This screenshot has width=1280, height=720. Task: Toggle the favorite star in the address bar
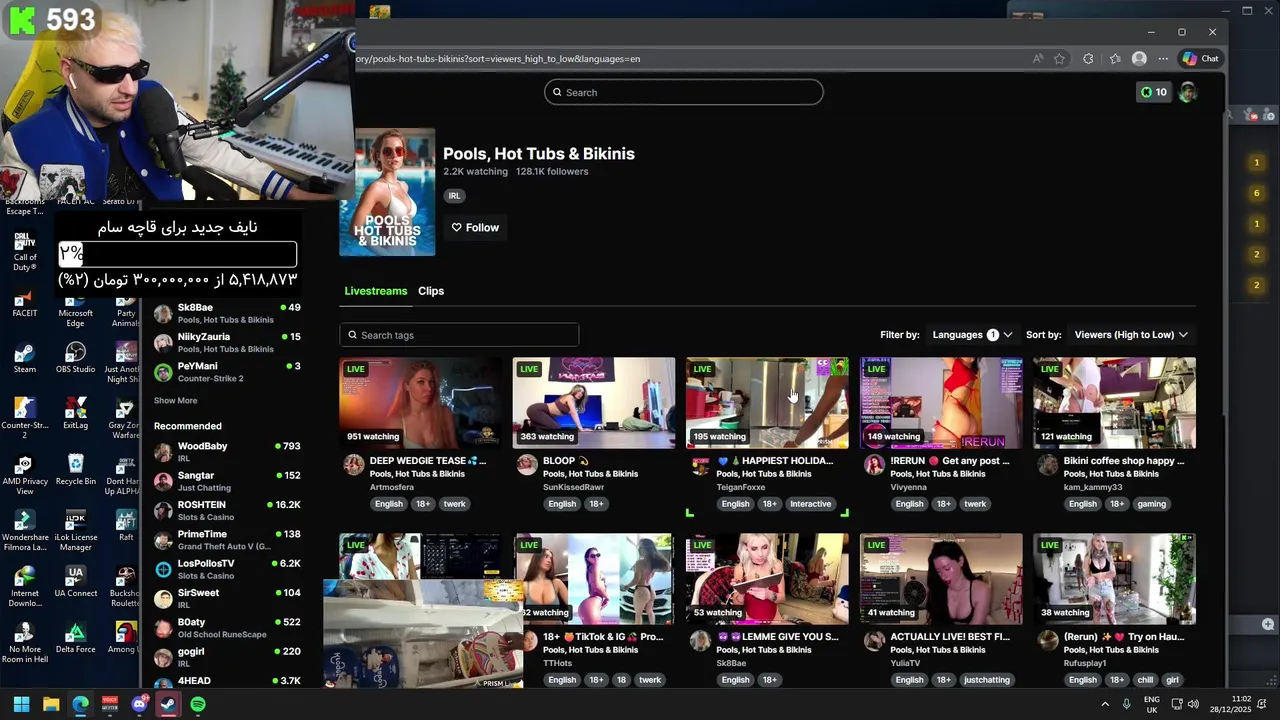click(x=1060, y=59)
